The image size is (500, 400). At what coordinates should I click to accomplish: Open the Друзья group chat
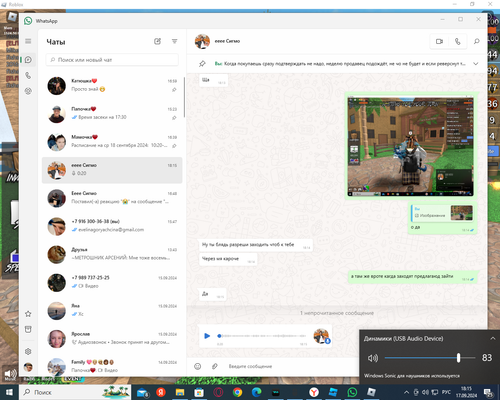coord(112,254)
